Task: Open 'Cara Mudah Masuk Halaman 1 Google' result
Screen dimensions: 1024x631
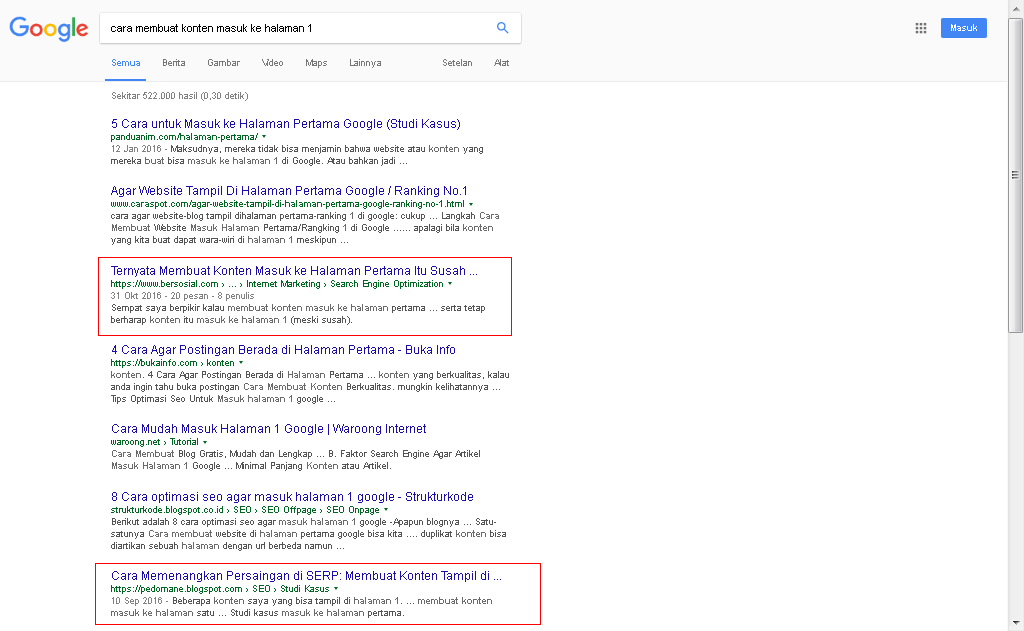Action: 268,429
